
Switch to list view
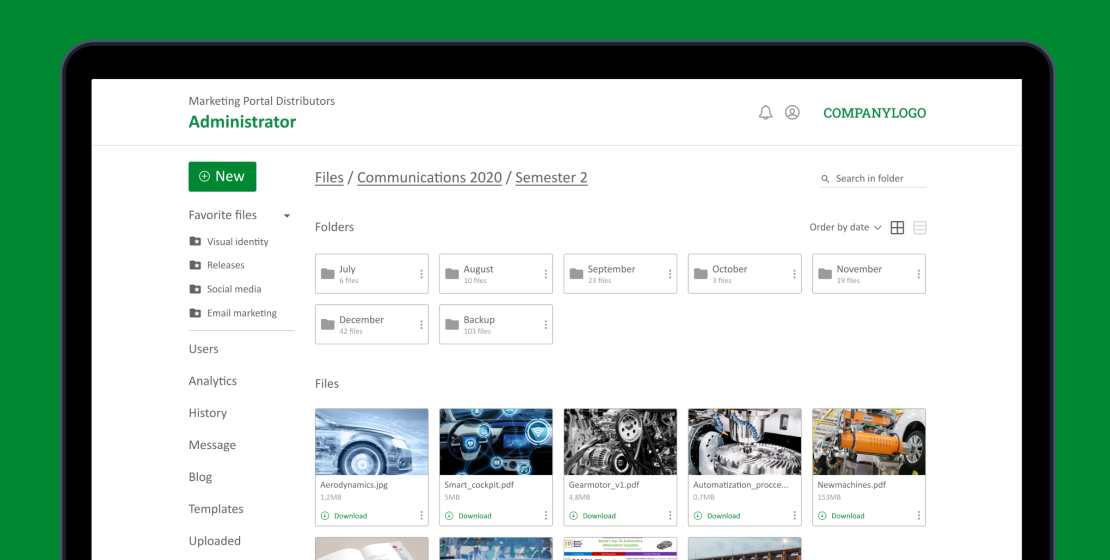click(920, 227)
